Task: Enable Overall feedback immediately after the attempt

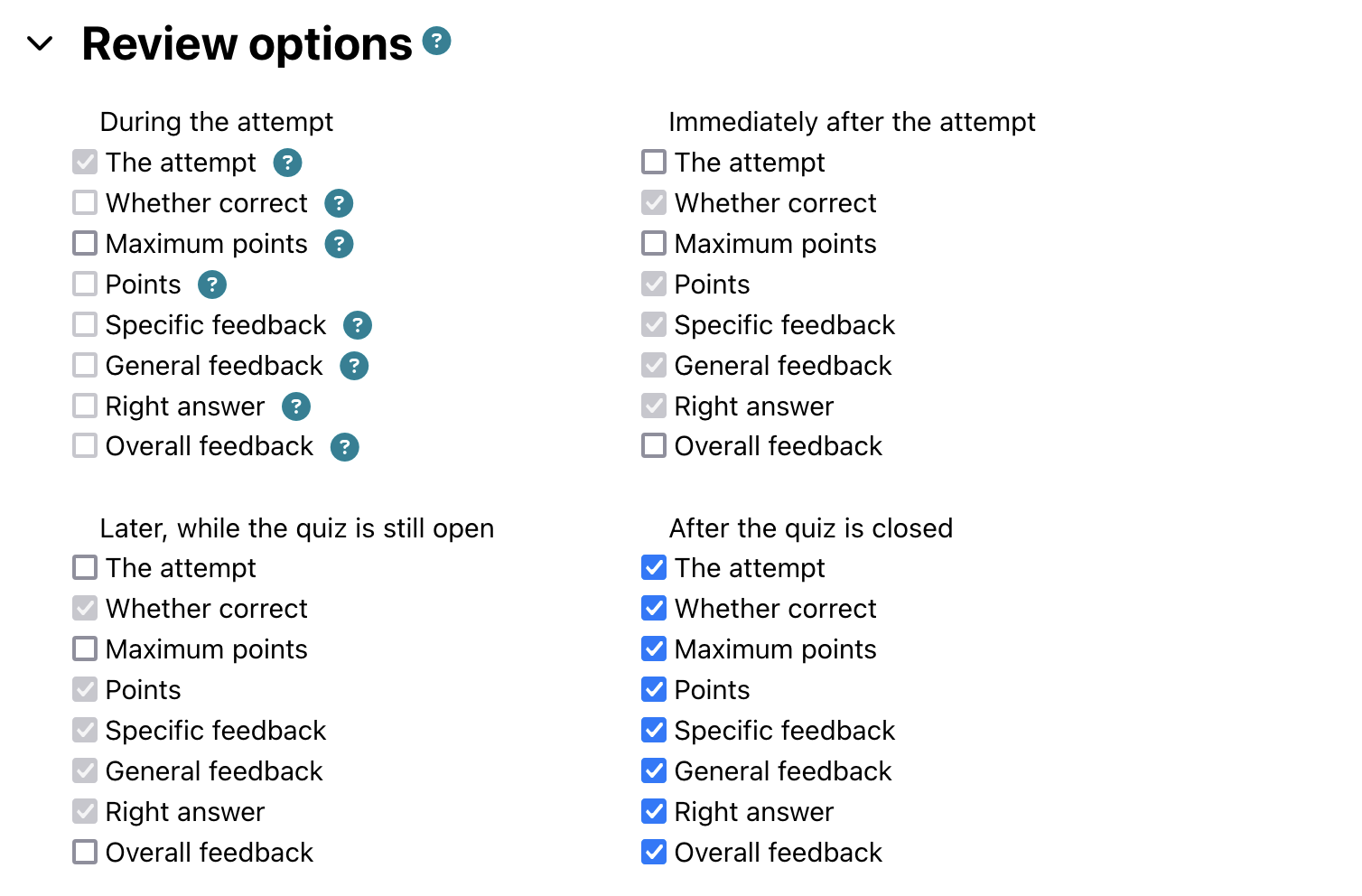Action: 654,445
